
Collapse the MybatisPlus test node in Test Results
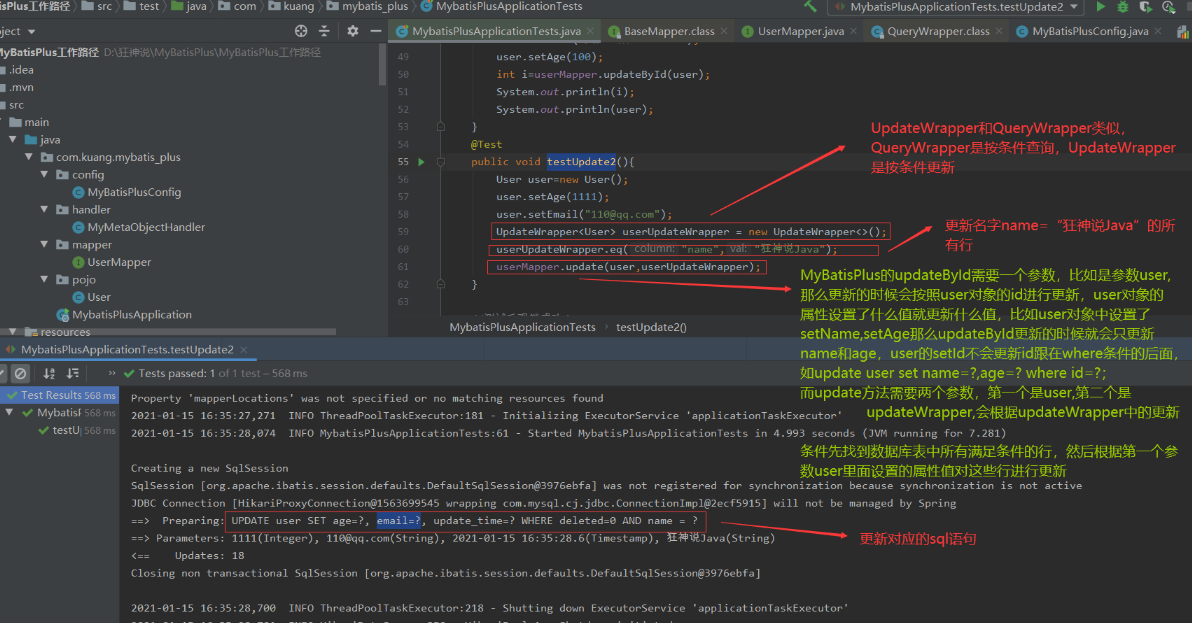(x=8, y=412)
